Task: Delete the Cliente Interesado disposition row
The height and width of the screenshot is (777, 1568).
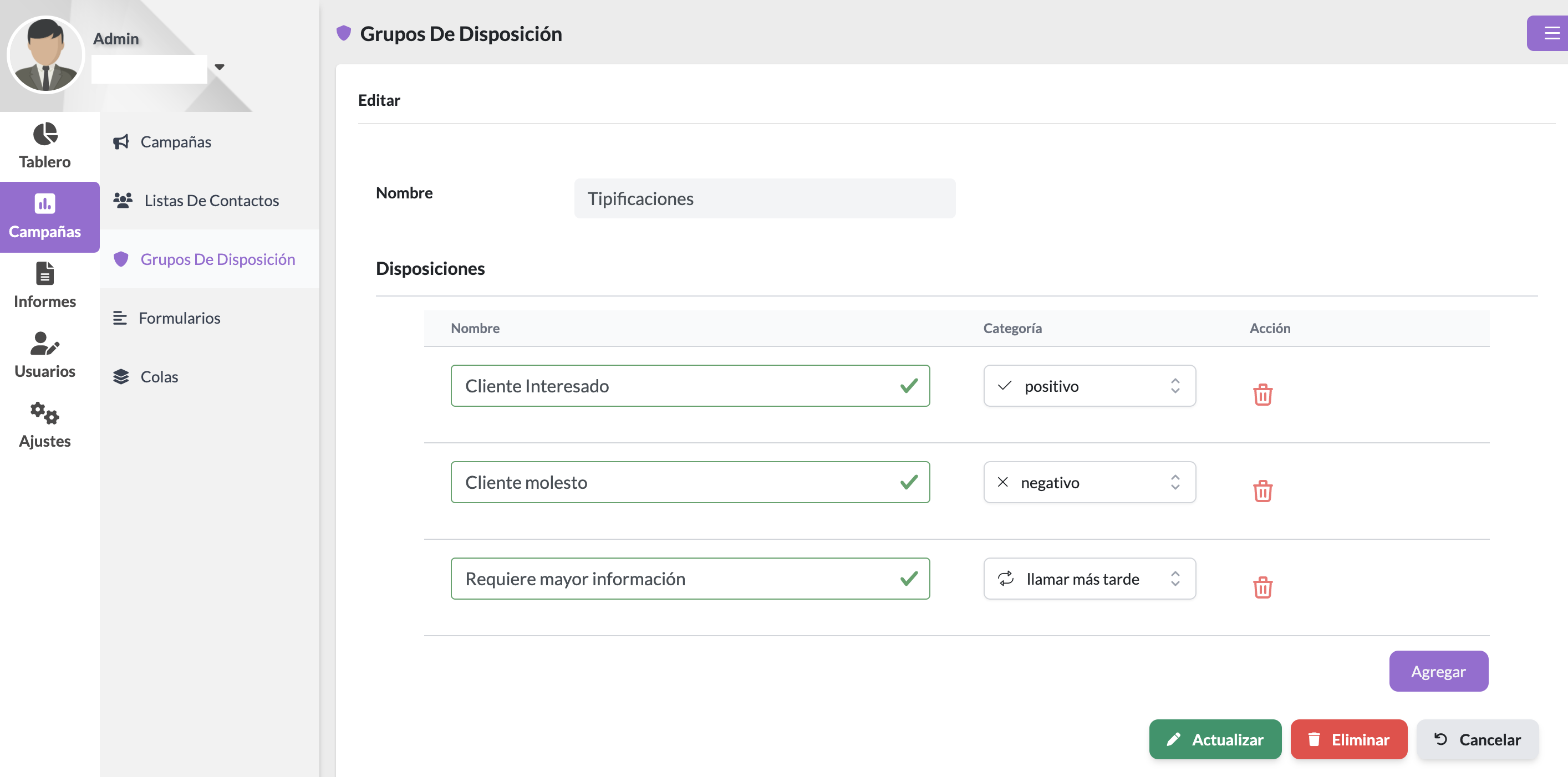Action: click(x=1262, y=394)
